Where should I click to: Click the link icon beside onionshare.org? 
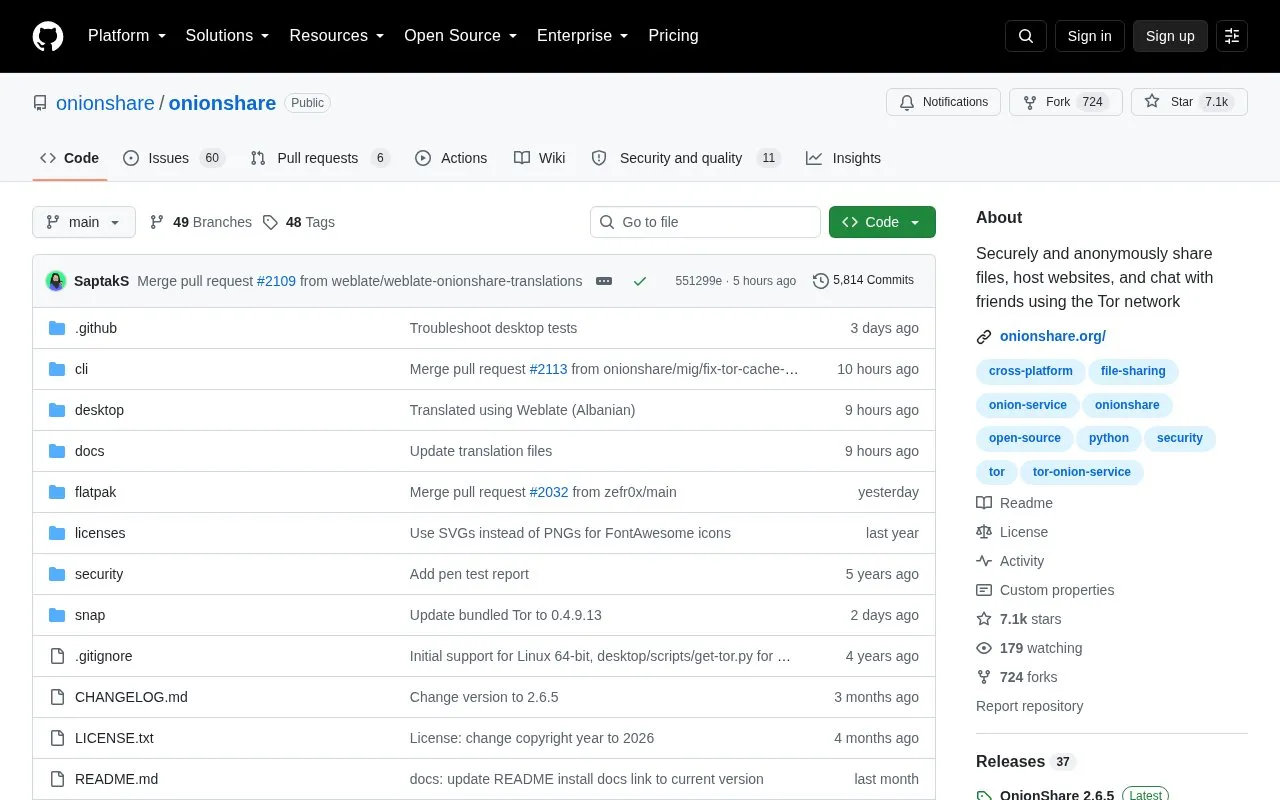(984, 337)
